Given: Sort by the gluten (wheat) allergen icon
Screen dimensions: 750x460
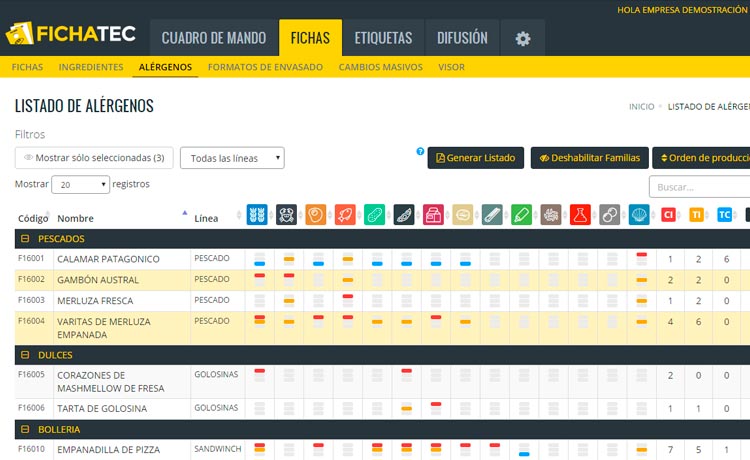Looking at the screenshot, I should [257, 215].
